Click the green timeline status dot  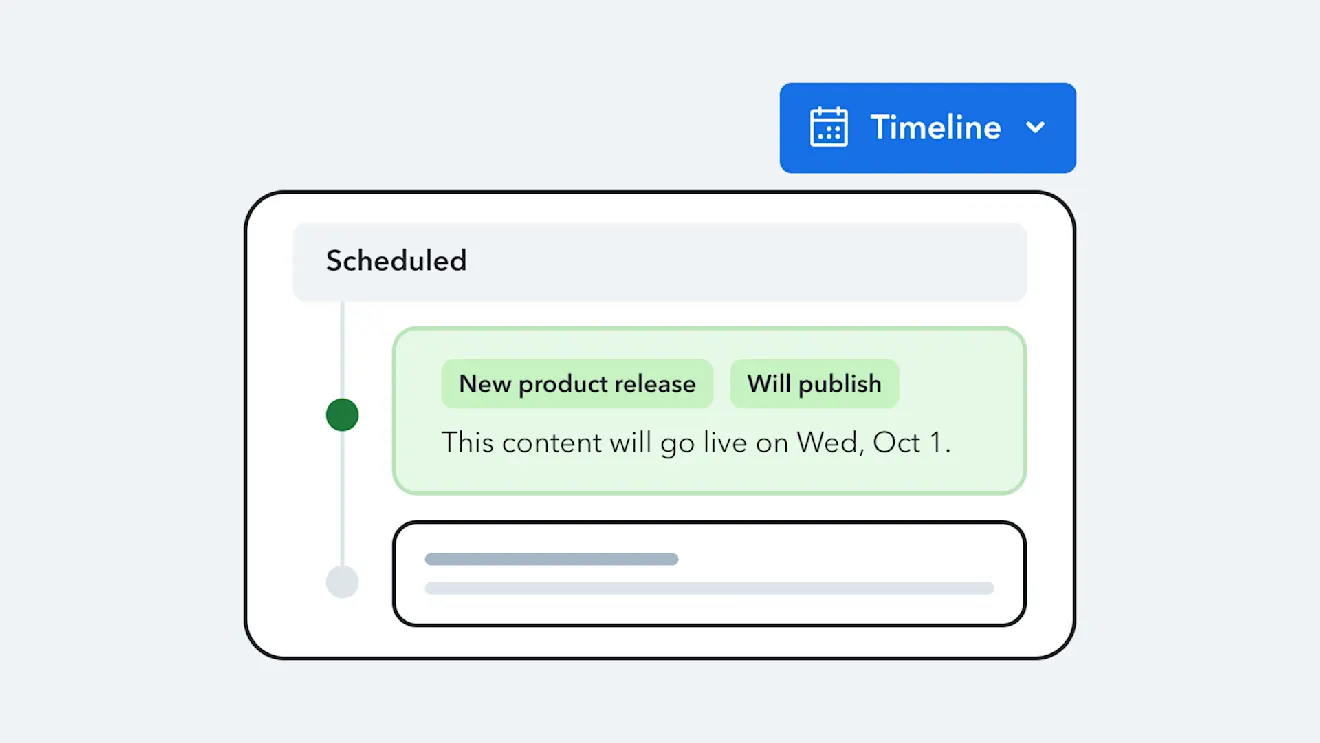tap(342, 415)
